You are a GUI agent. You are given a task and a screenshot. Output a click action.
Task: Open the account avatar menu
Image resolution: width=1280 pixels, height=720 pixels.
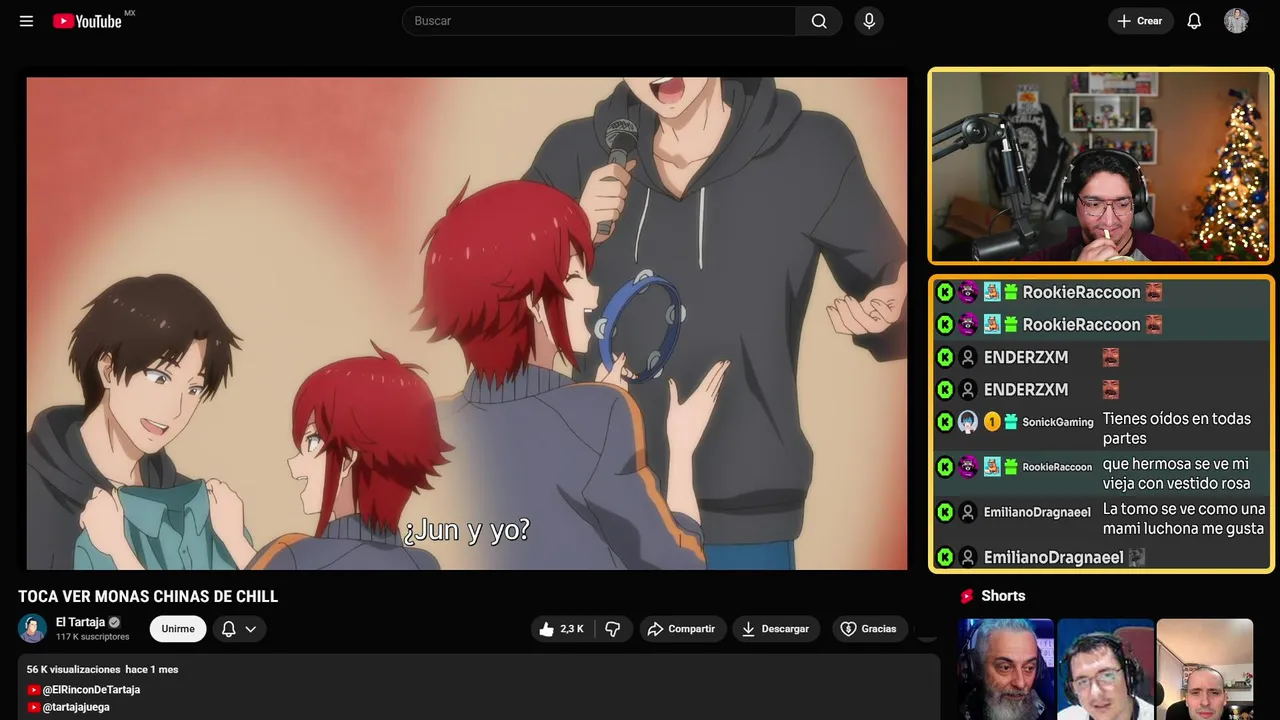tap(1236, 21)
